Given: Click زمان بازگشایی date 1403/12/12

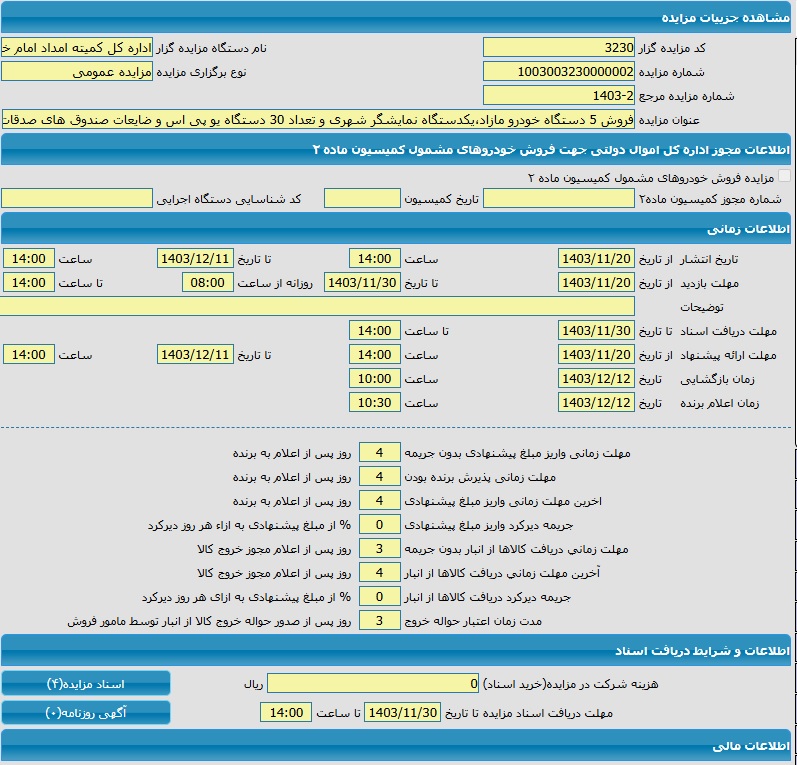Looking at the screenshot, I should tap(596, 378).
